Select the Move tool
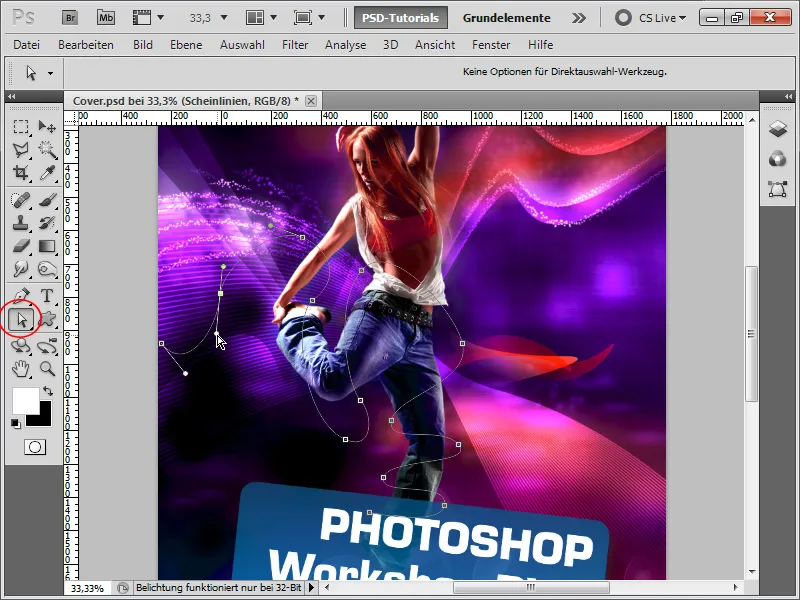Viewport: 800px width, 600px height. point(47,126)
